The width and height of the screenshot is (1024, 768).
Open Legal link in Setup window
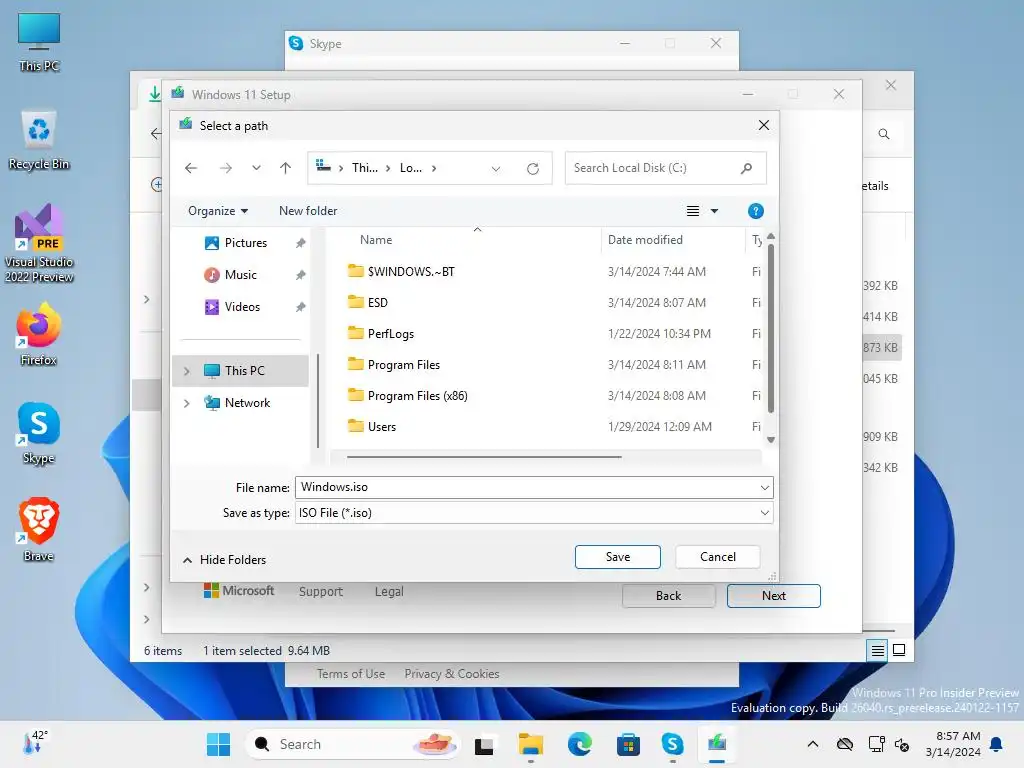point(389,592)
